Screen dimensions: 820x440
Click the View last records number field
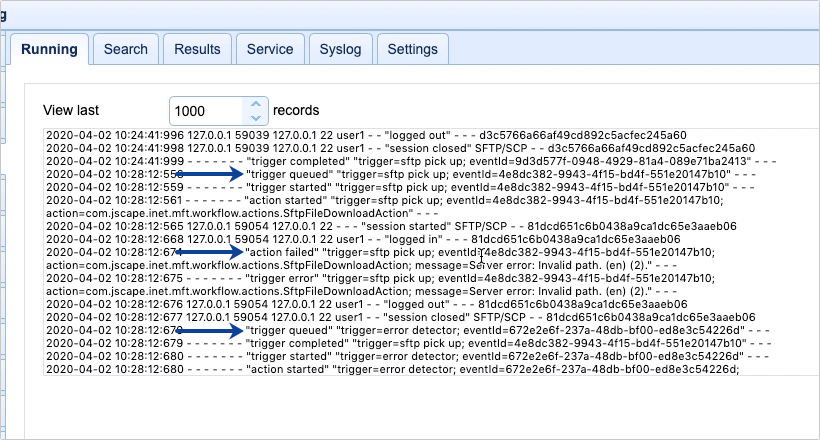tap(206, 110)
